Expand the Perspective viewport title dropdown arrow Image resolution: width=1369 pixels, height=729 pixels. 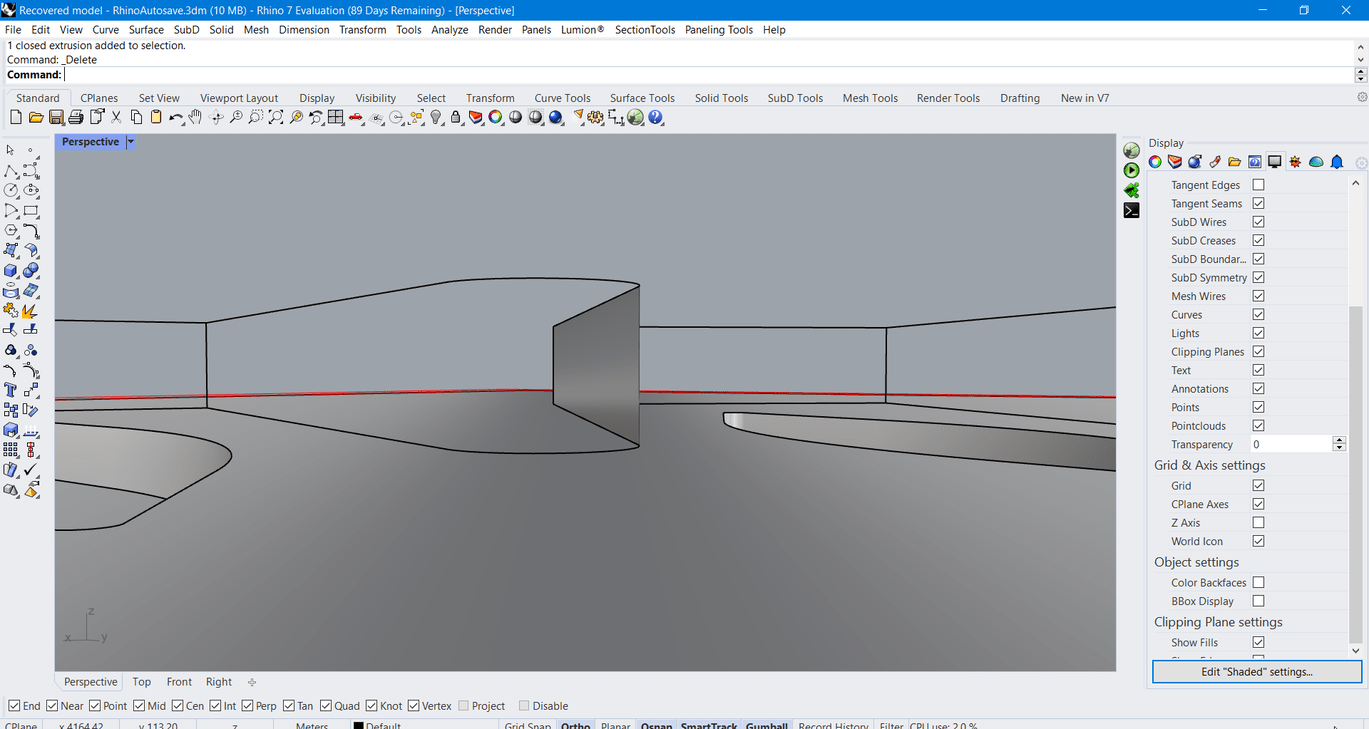(x=130, y=142)
